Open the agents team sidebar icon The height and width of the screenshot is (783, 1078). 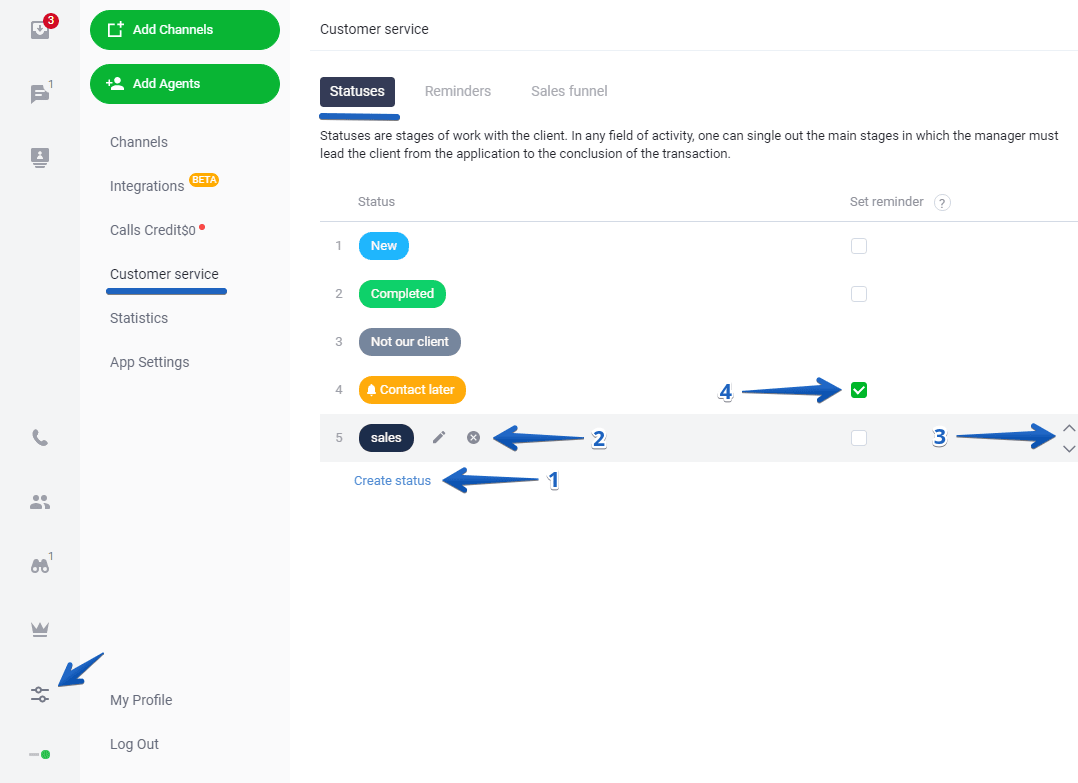point(40,502)
